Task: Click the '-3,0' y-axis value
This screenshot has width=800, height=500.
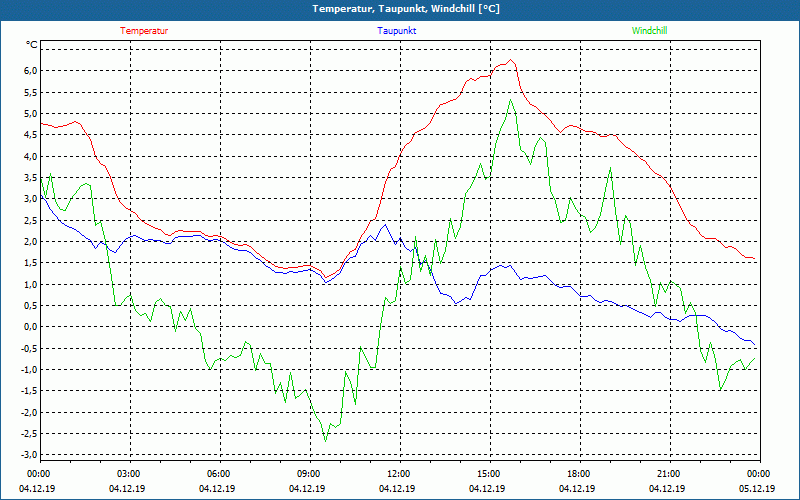Action: coord(30,455)
